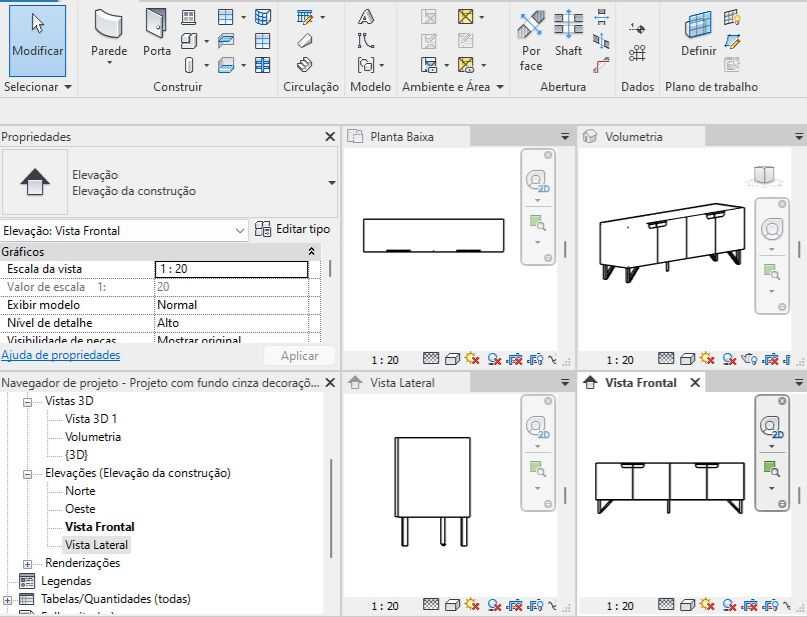The height and width of the screenshot is (617, 807).
Task: Click ViewCube in Volumetria view
Action: pyautogui.click(x=764, y=175)
